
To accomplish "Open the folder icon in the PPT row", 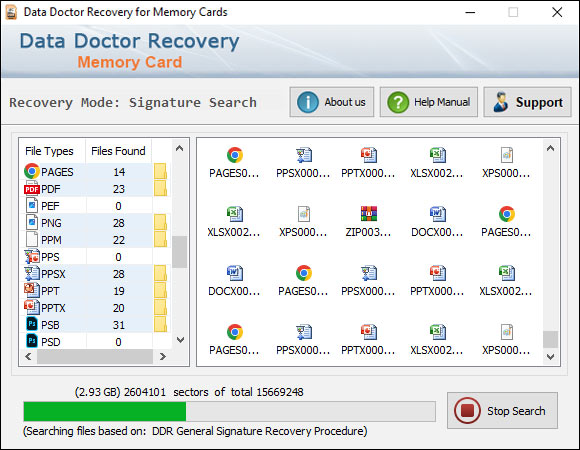I will 160,291.
